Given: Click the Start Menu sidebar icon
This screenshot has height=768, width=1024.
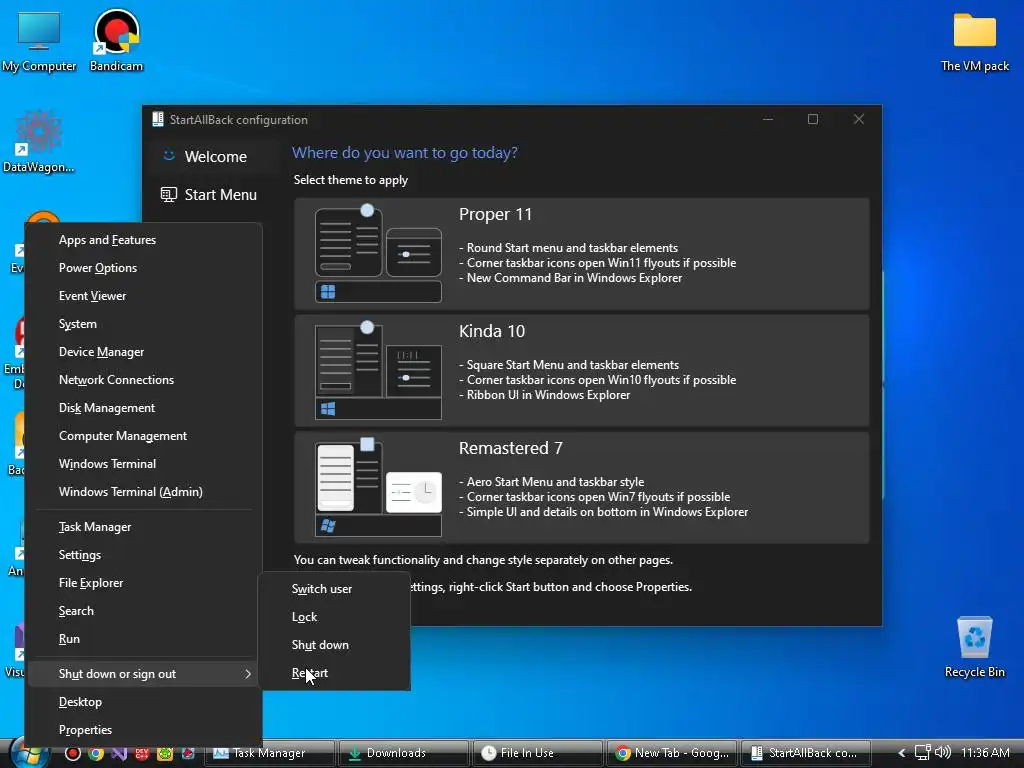Looking at the screenshot, I should point(168,195).
